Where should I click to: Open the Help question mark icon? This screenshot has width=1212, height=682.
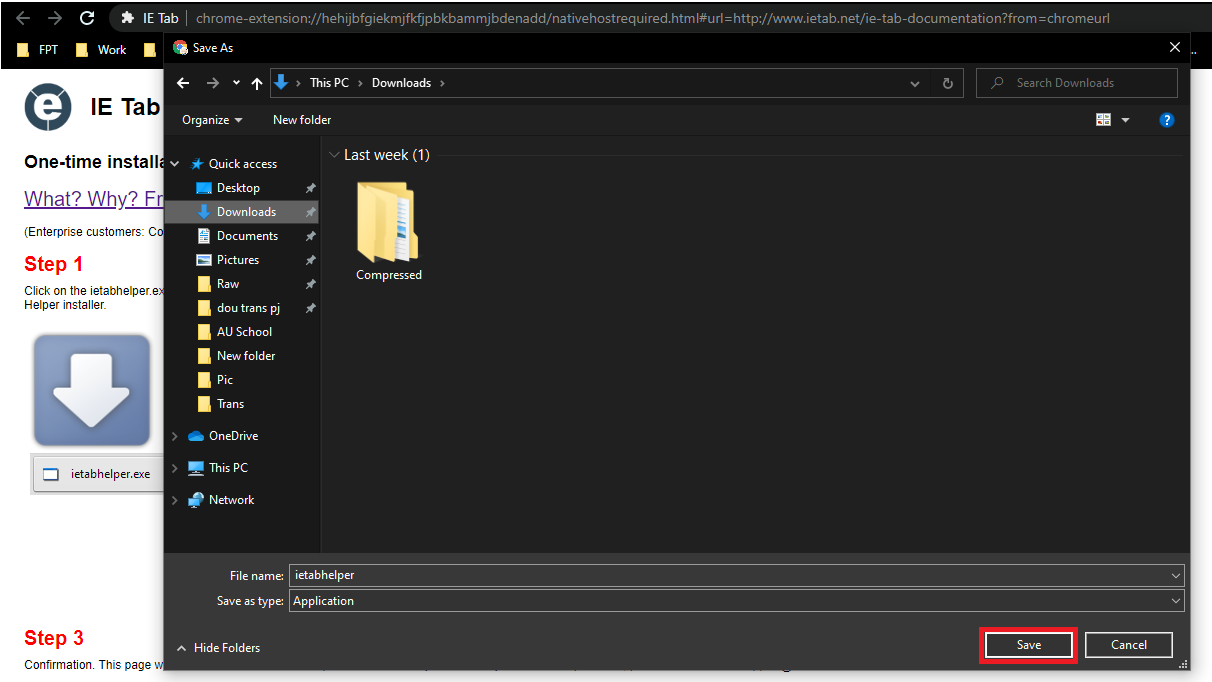[x=1166, y=120]
